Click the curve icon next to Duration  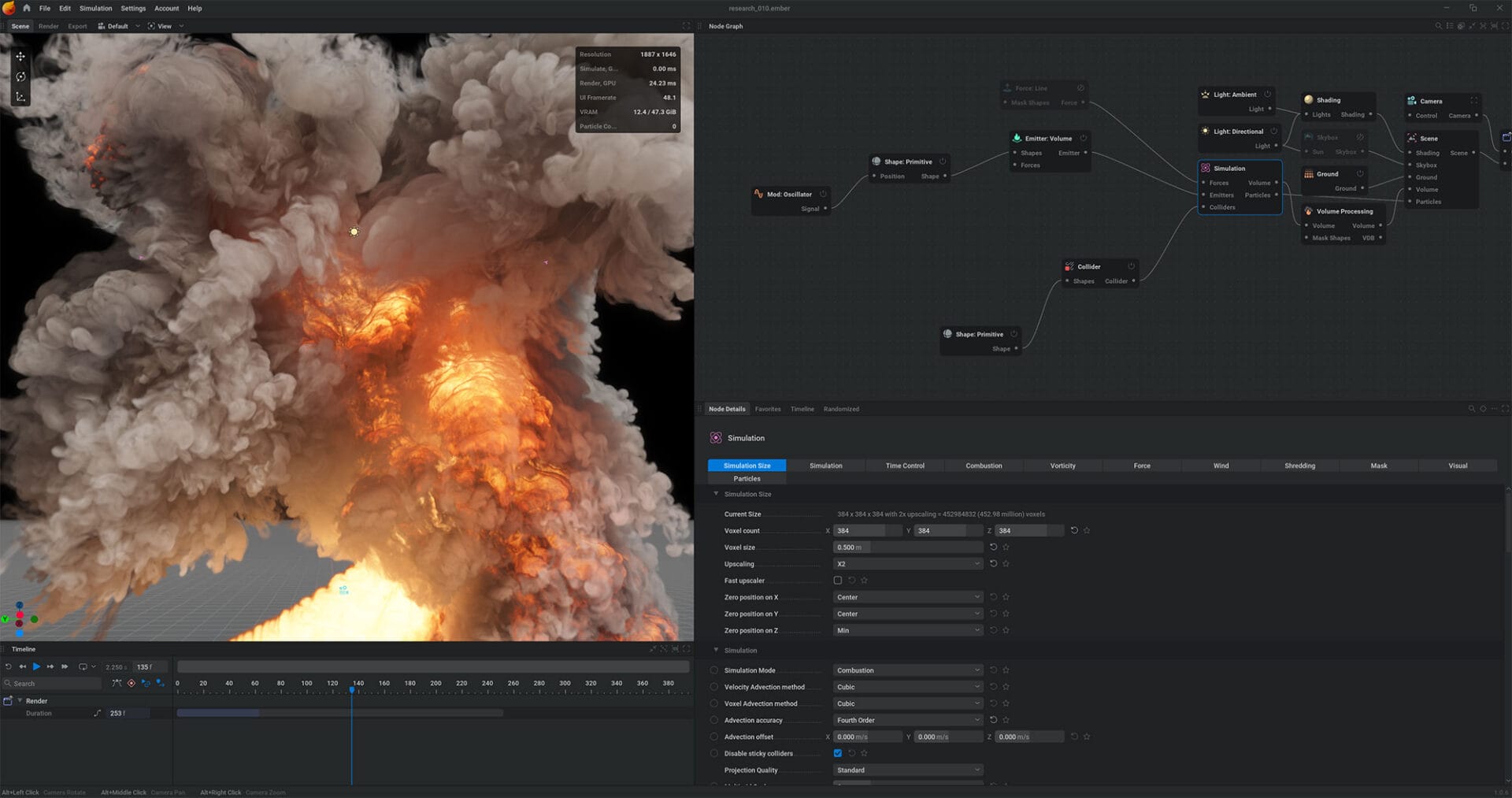click(98, 713)
